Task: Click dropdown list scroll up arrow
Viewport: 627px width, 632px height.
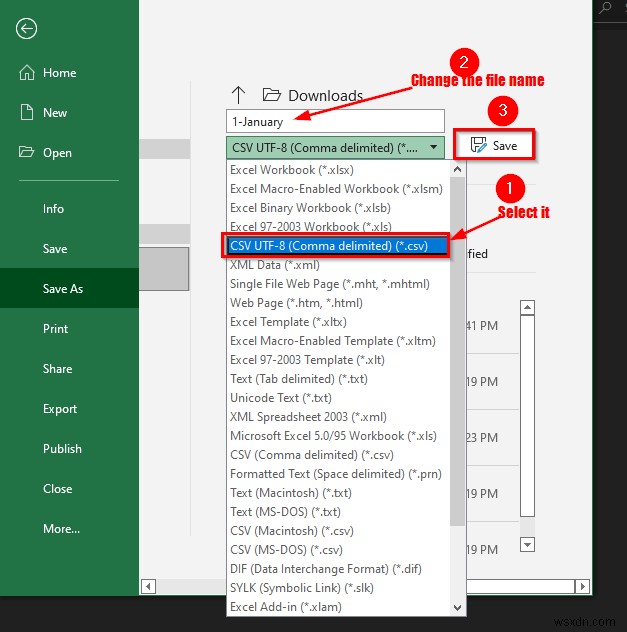Action: click(457, 169)
